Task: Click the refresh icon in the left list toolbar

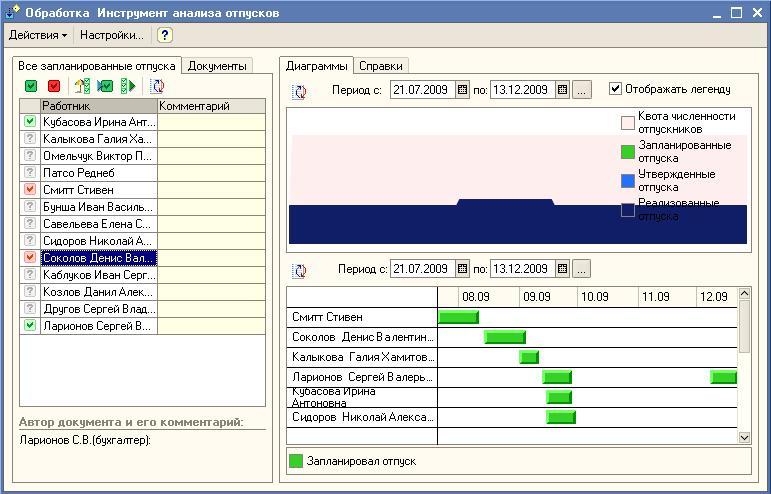Action: [x=157, y=87]
